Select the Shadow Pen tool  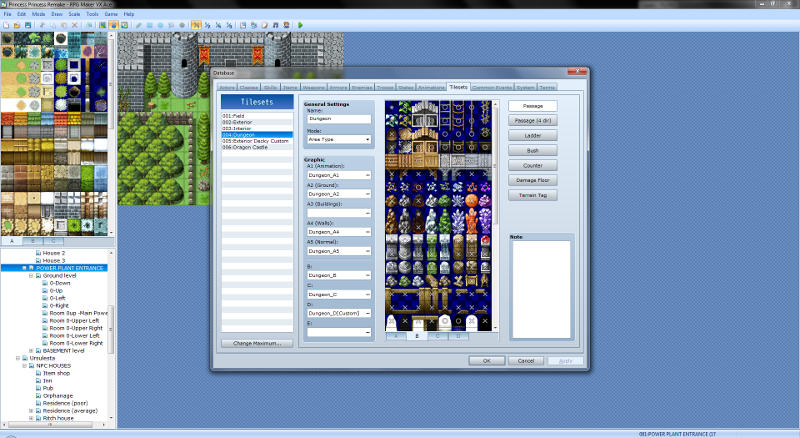(182, 25)
